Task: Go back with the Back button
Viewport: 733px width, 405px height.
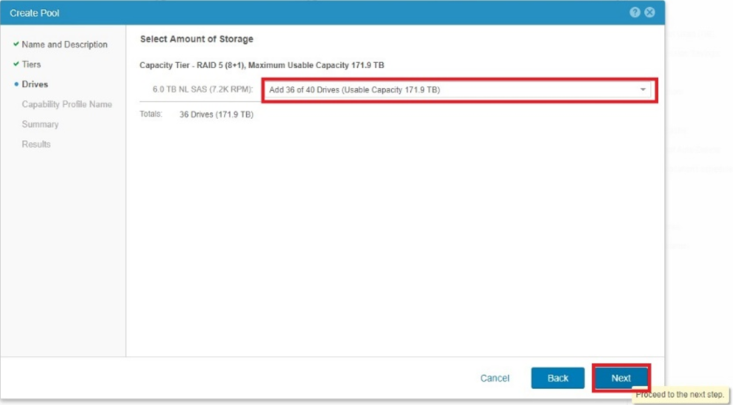Action: pos(557,378)
